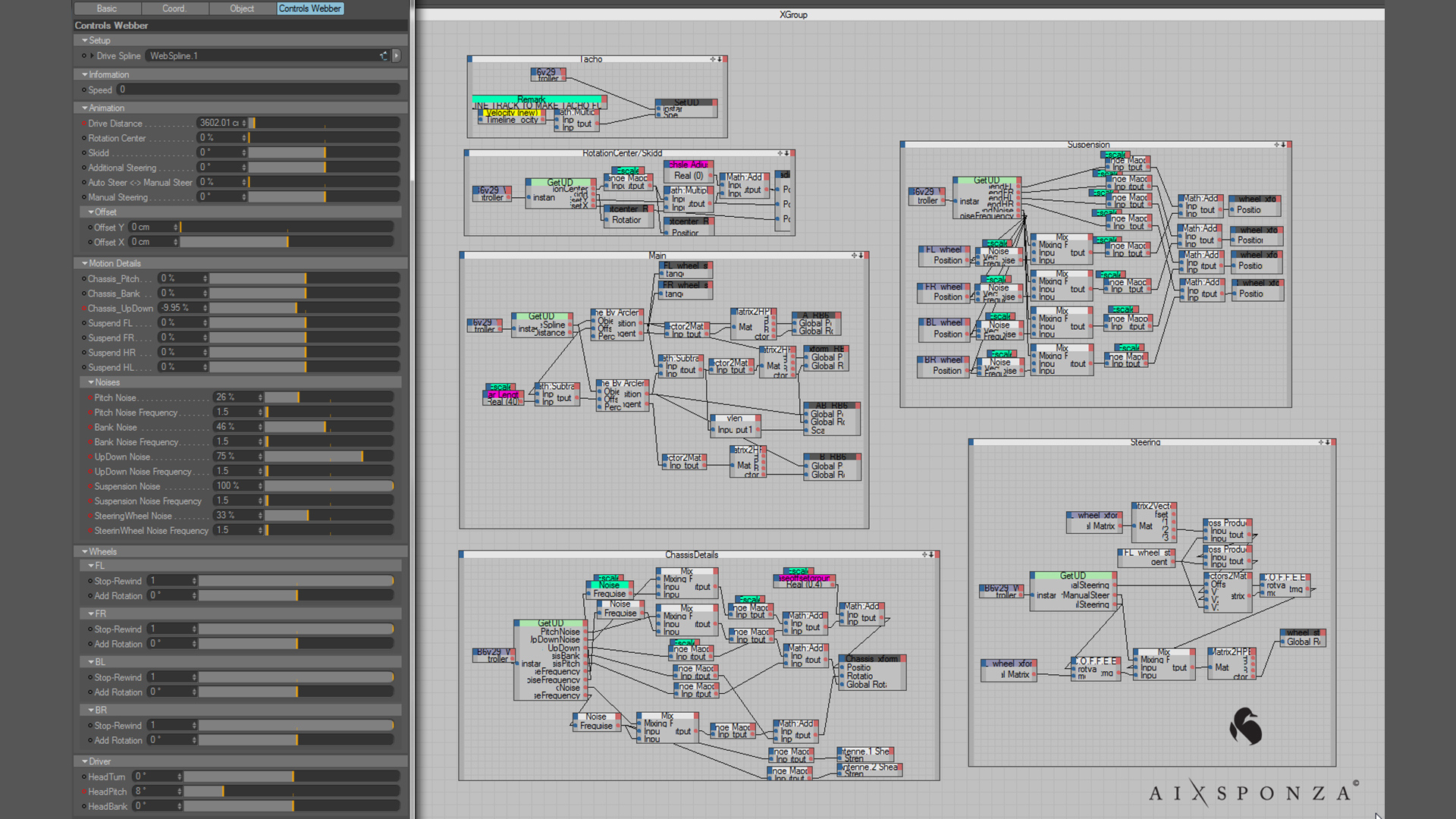Click the Tacho group's blue input corner
1456x819 pixels.
470,59
